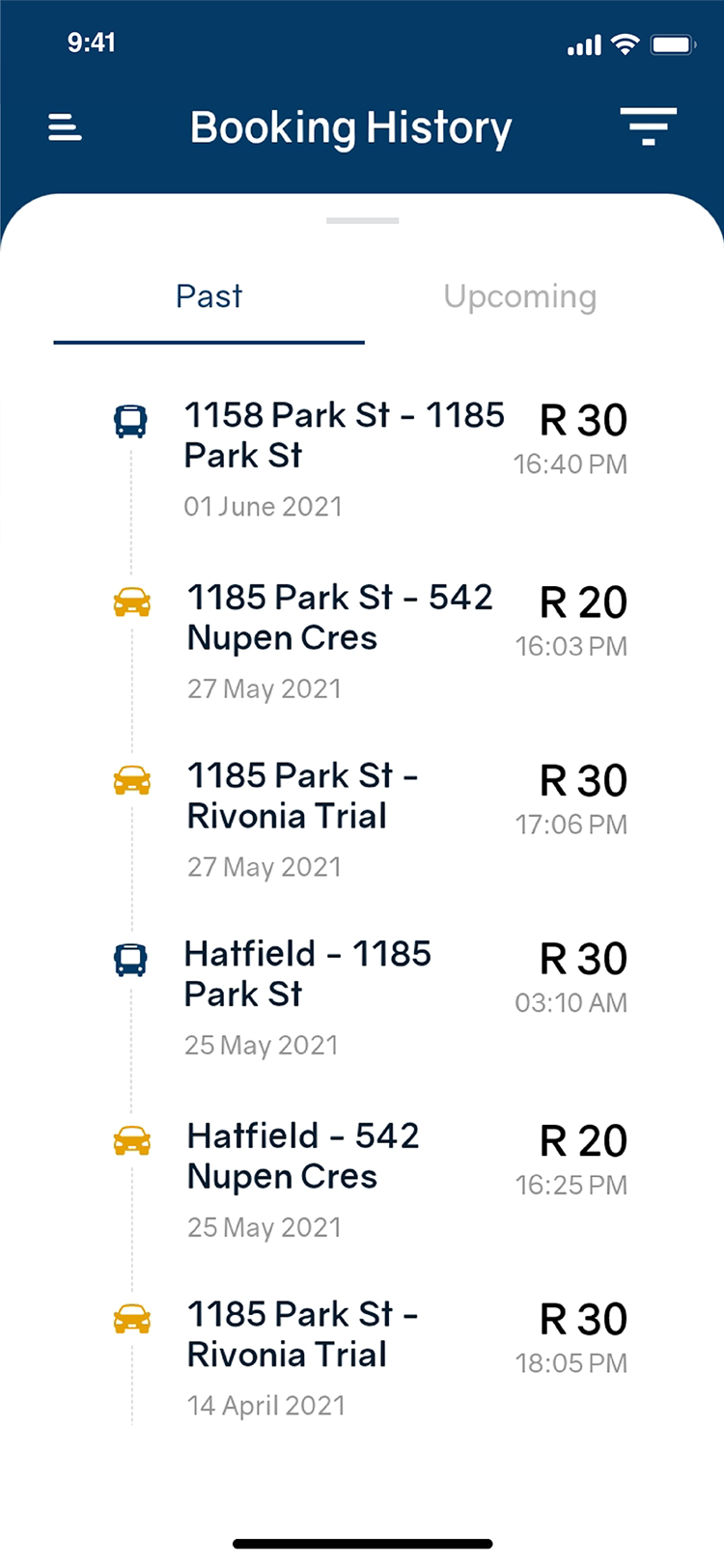Click bus icon for 01 June 2021 trip
This screenshot has width=724, height=1568.
coord(131,421)
